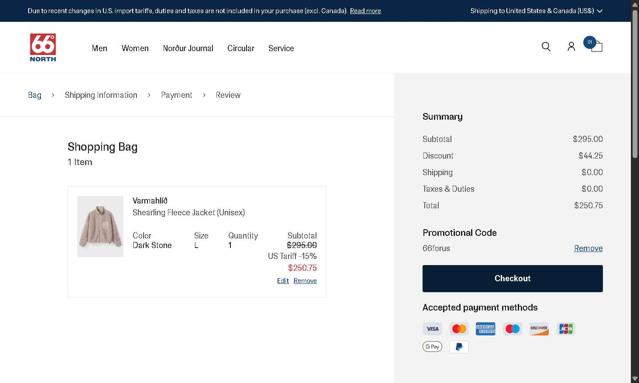Go to the Review step

pos(228,95)
